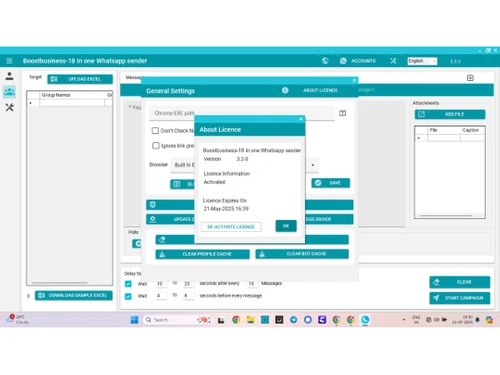The width and height of the screenshot is (500, 375).
Task: Open the tools sidebar icon
Action: pyautogui.click(x=9, y=107)
